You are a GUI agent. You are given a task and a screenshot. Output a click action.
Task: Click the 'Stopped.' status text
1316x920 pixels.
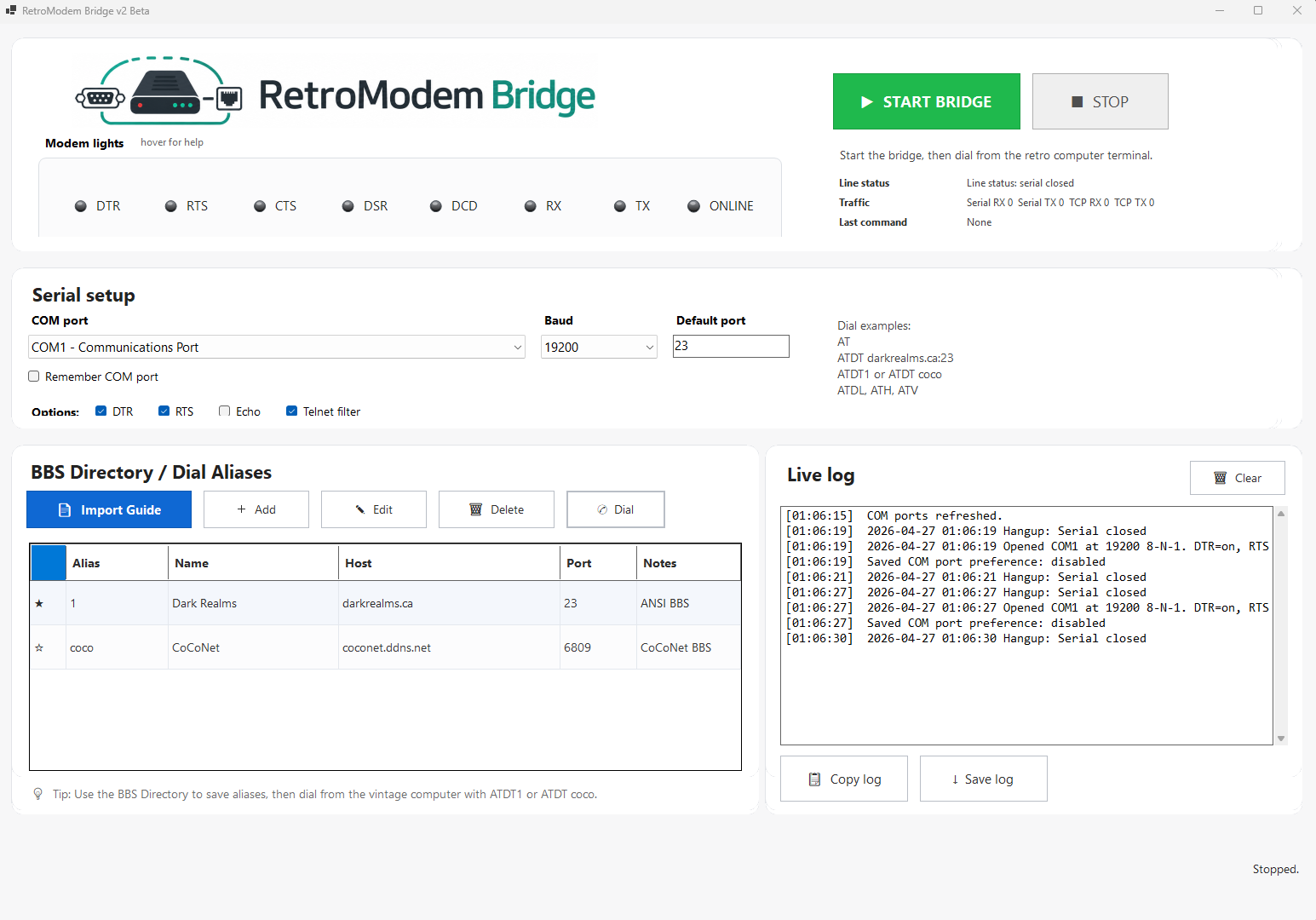[x=1275, y=869]
